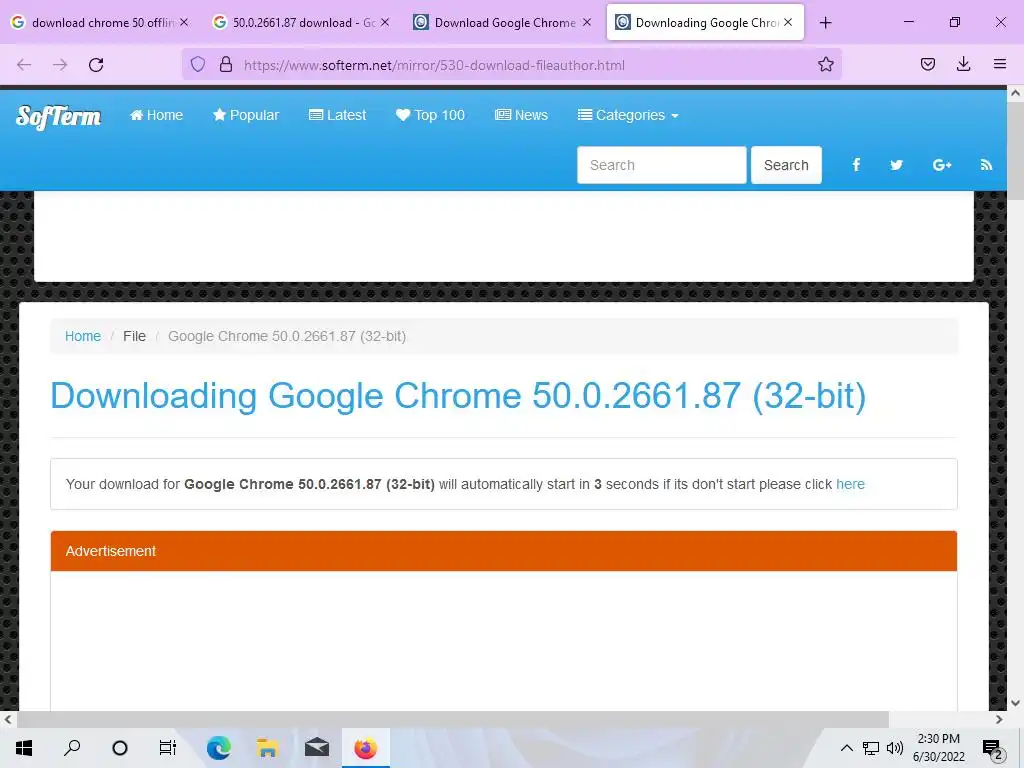Close the 'Downloading Google Chrome' tab

pos(788,22)
